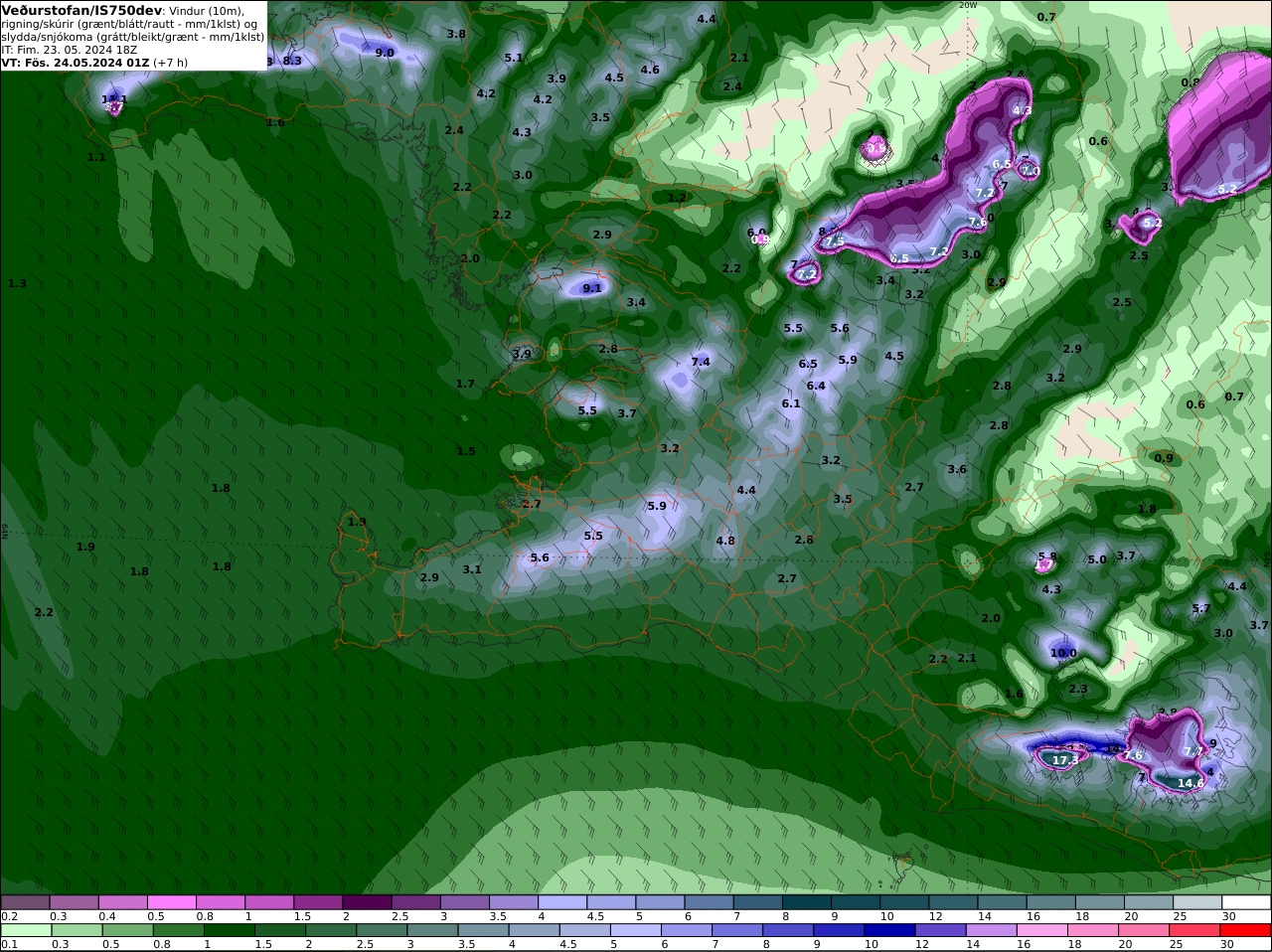Screen dimensions: 1272x952
Task: Click the lavender upper-legend swatch between 4 and 4.5
Action: [562, 902]
